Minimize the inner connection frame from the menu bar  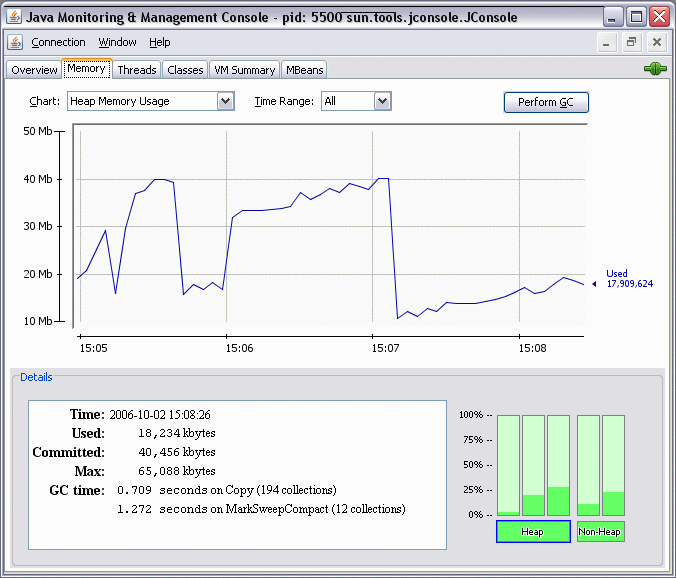pos(605,42)
